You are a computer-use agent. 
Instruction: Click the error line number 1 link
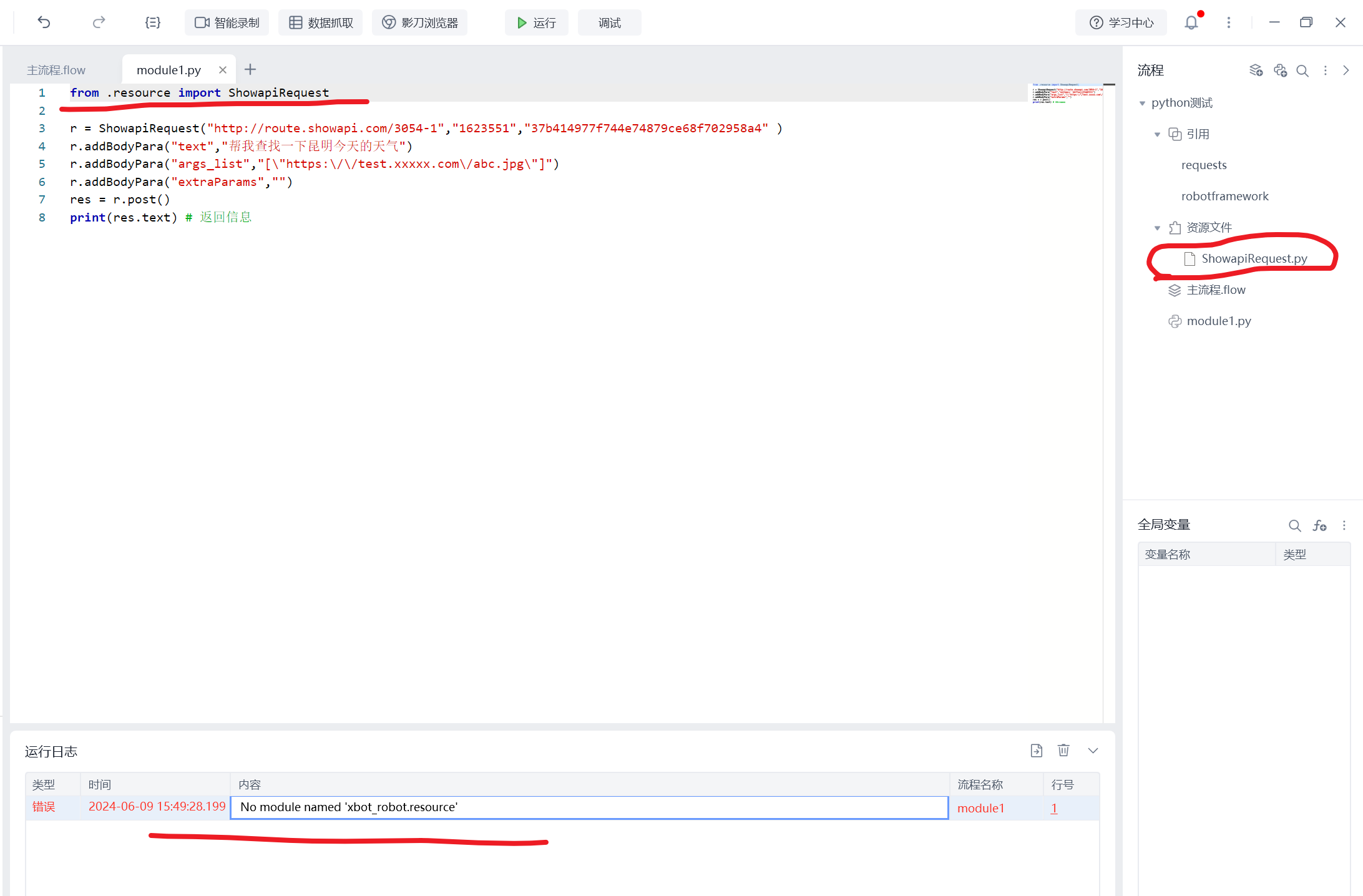tap(1054, 808)
